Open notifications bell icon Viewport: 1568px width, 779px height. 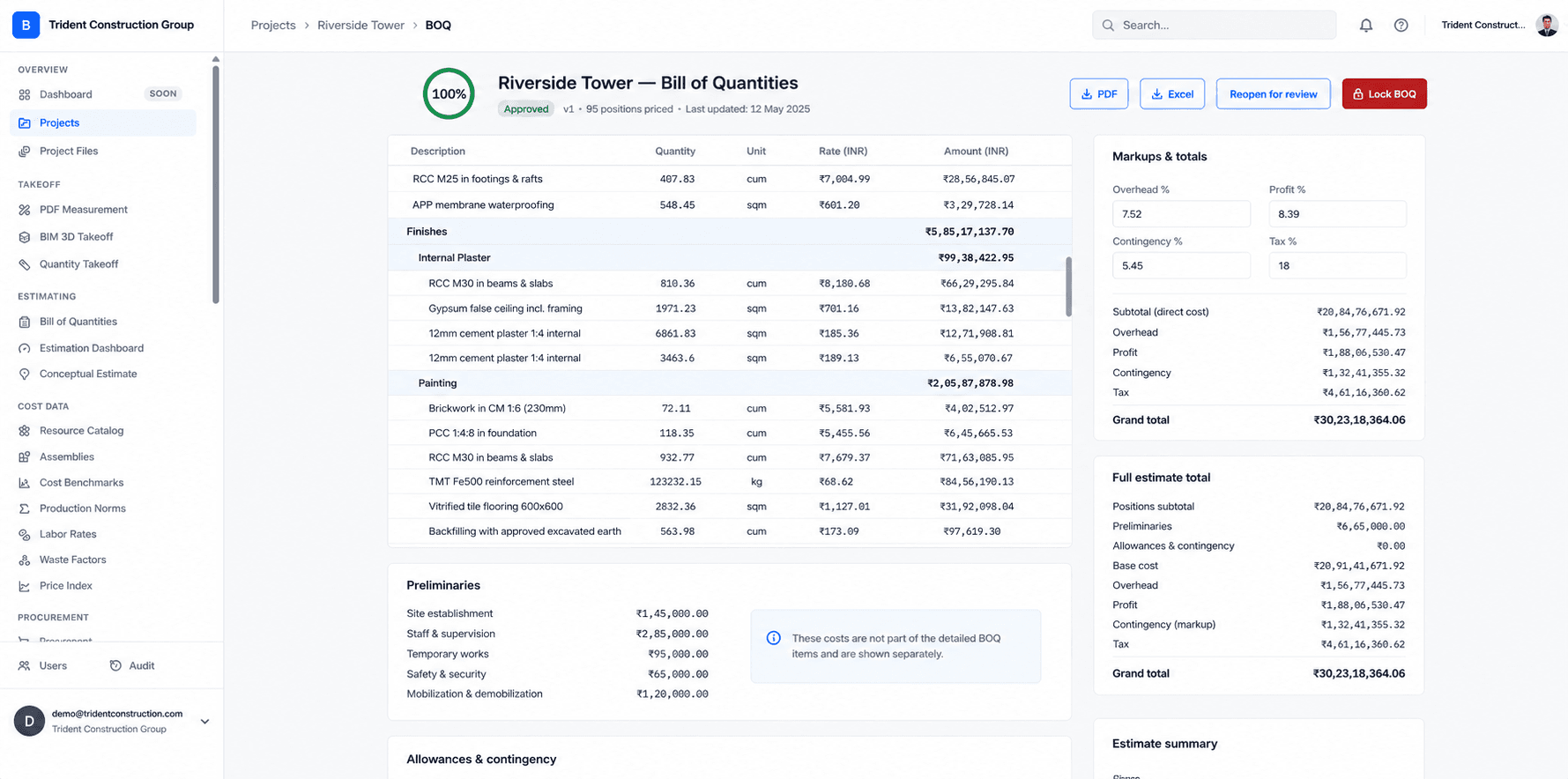(x=1366, y=26)
